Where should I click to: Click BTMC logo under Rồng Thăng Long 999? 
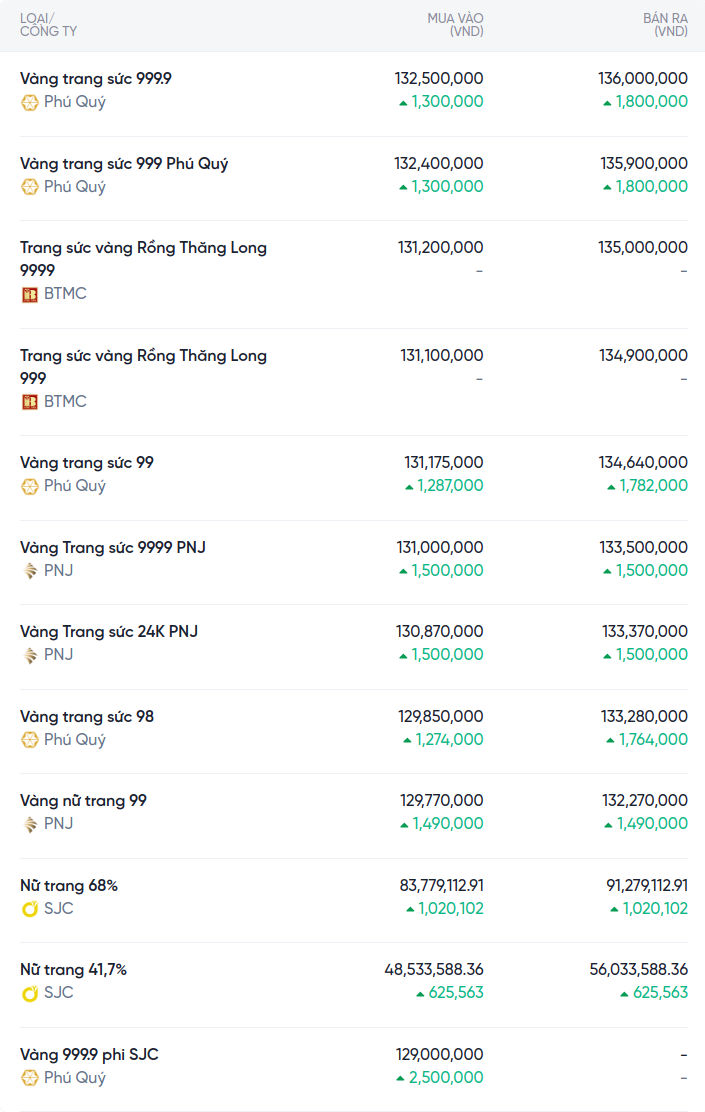pos(30,402)
